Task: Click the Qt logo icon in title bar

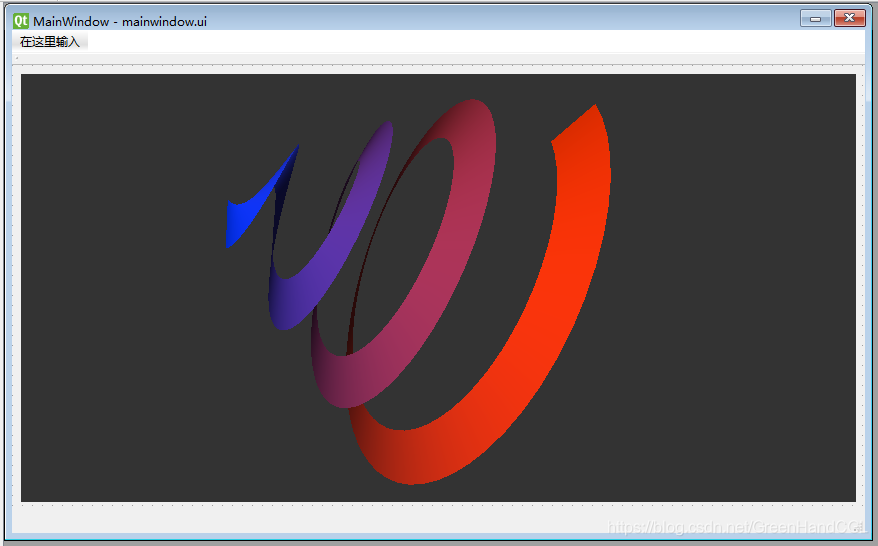Action: tap(21, 21)
